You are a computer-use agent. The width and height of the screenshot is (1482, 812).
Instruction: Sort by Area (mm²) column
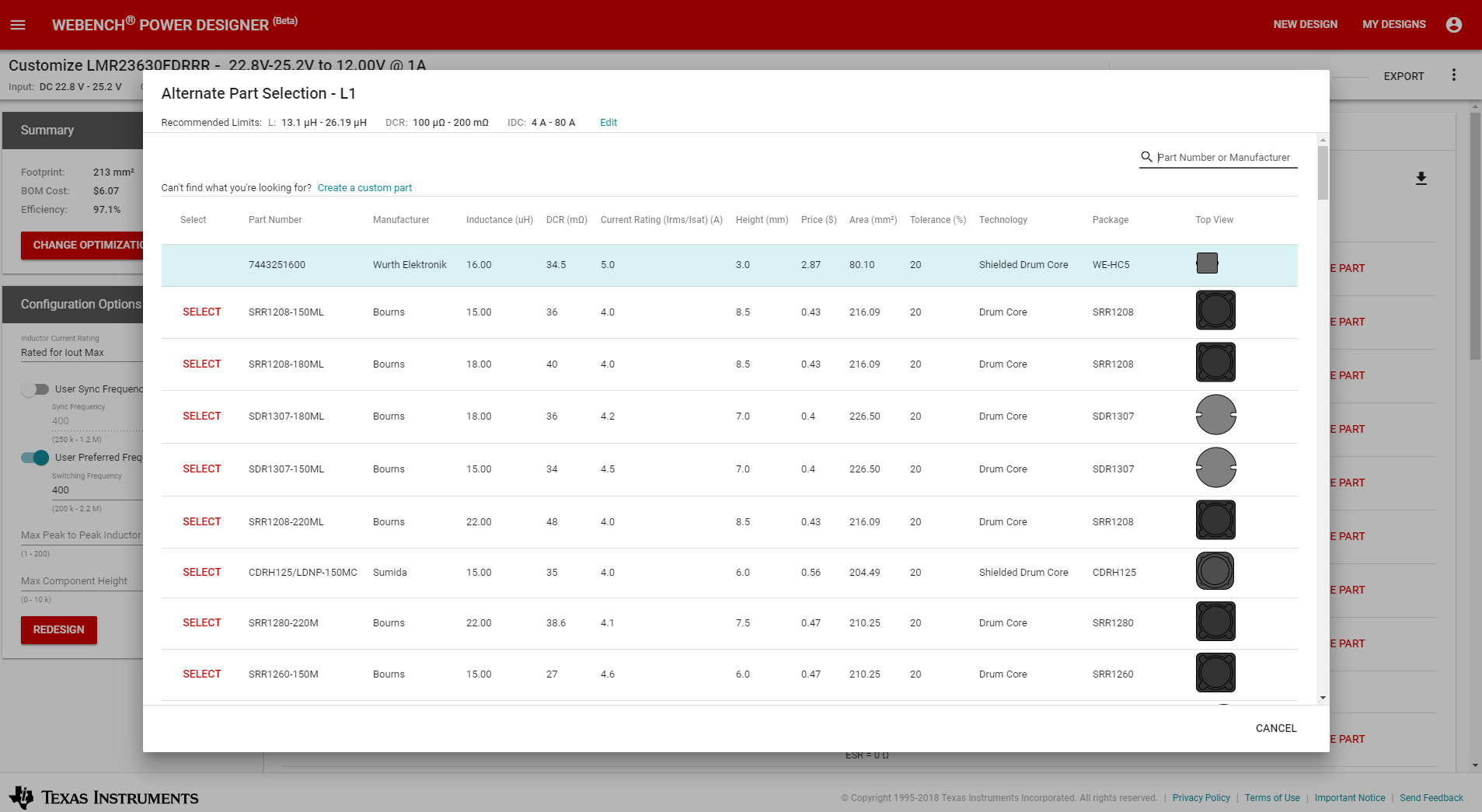[873, 220]
